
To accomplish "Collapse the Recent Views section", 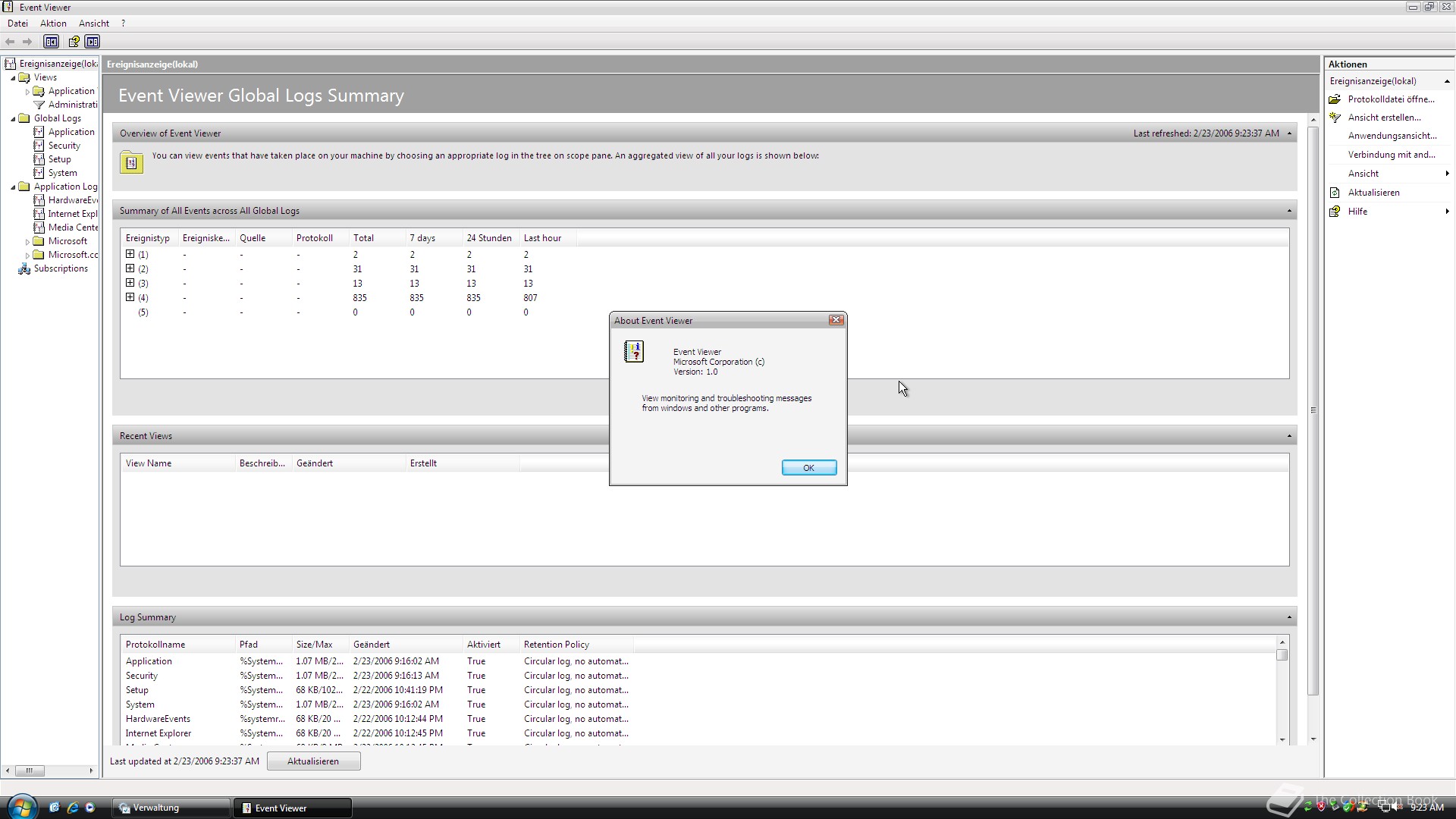I will point(1289,436).
